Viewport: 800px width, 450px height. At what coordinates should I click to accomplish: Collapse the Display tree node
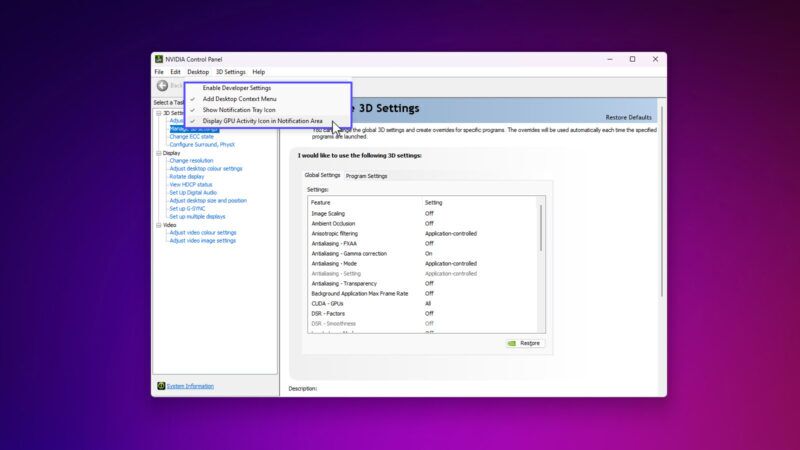click(157, 153)
